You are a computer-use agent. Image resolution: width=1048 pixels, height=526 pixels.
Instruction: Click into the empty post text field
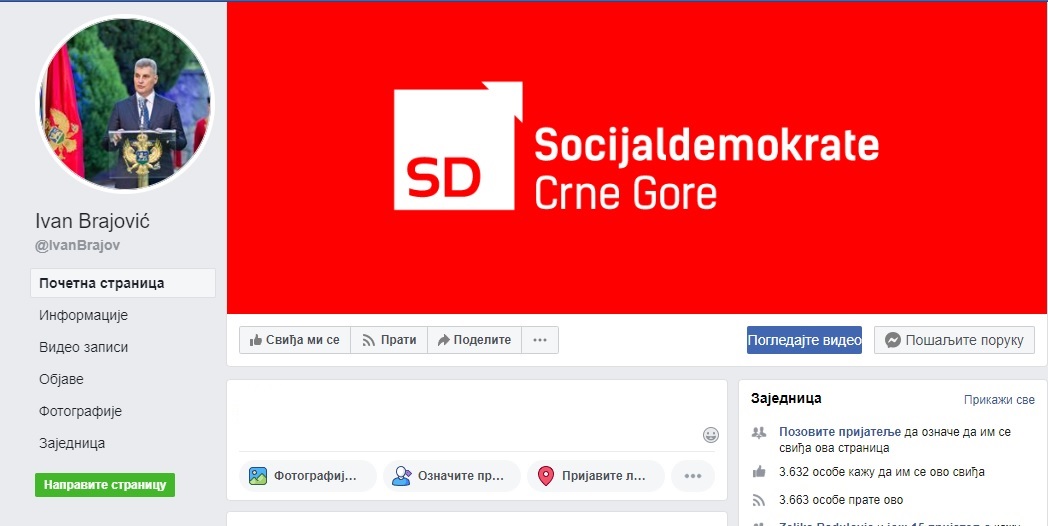click(470, 416)
